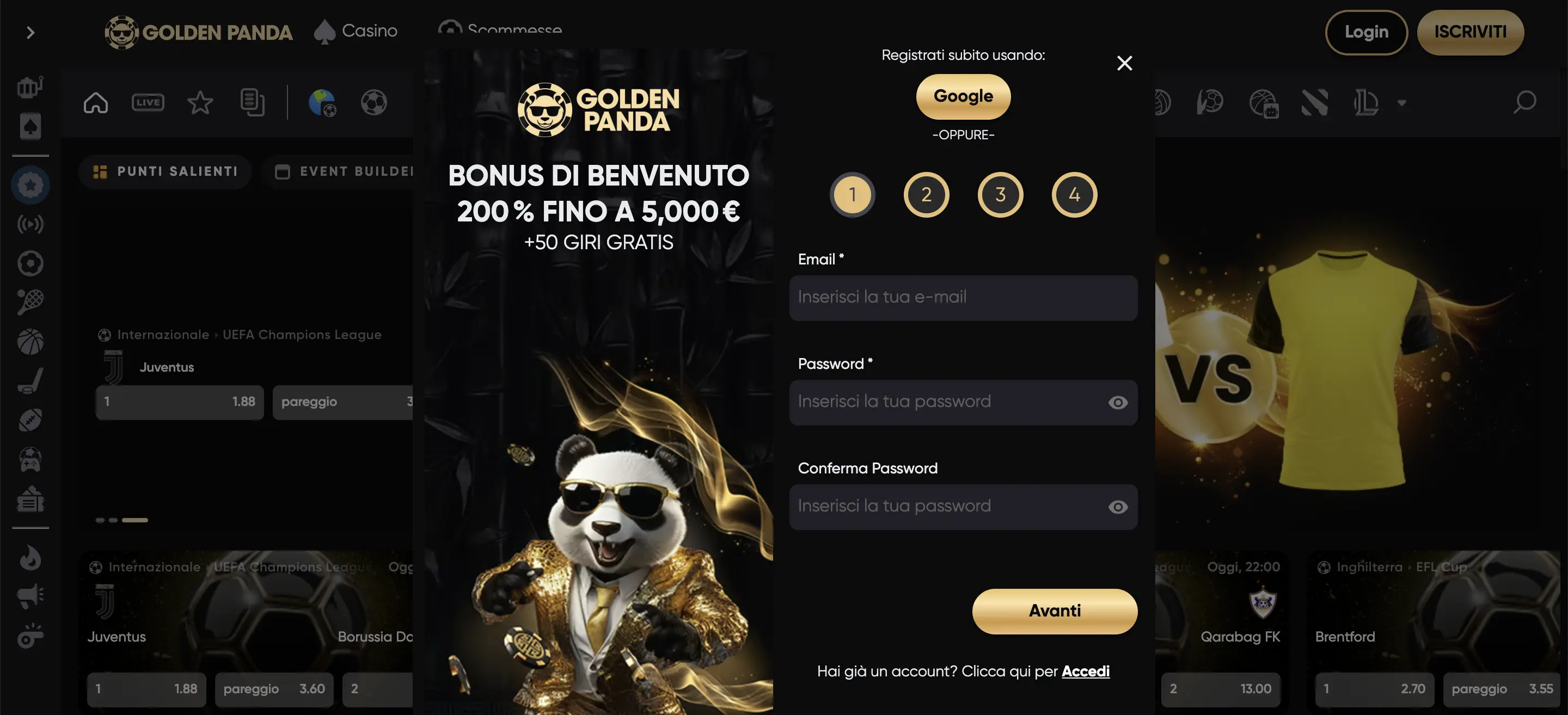
Task: Click the Avanti button
Action: [1054, 611]
